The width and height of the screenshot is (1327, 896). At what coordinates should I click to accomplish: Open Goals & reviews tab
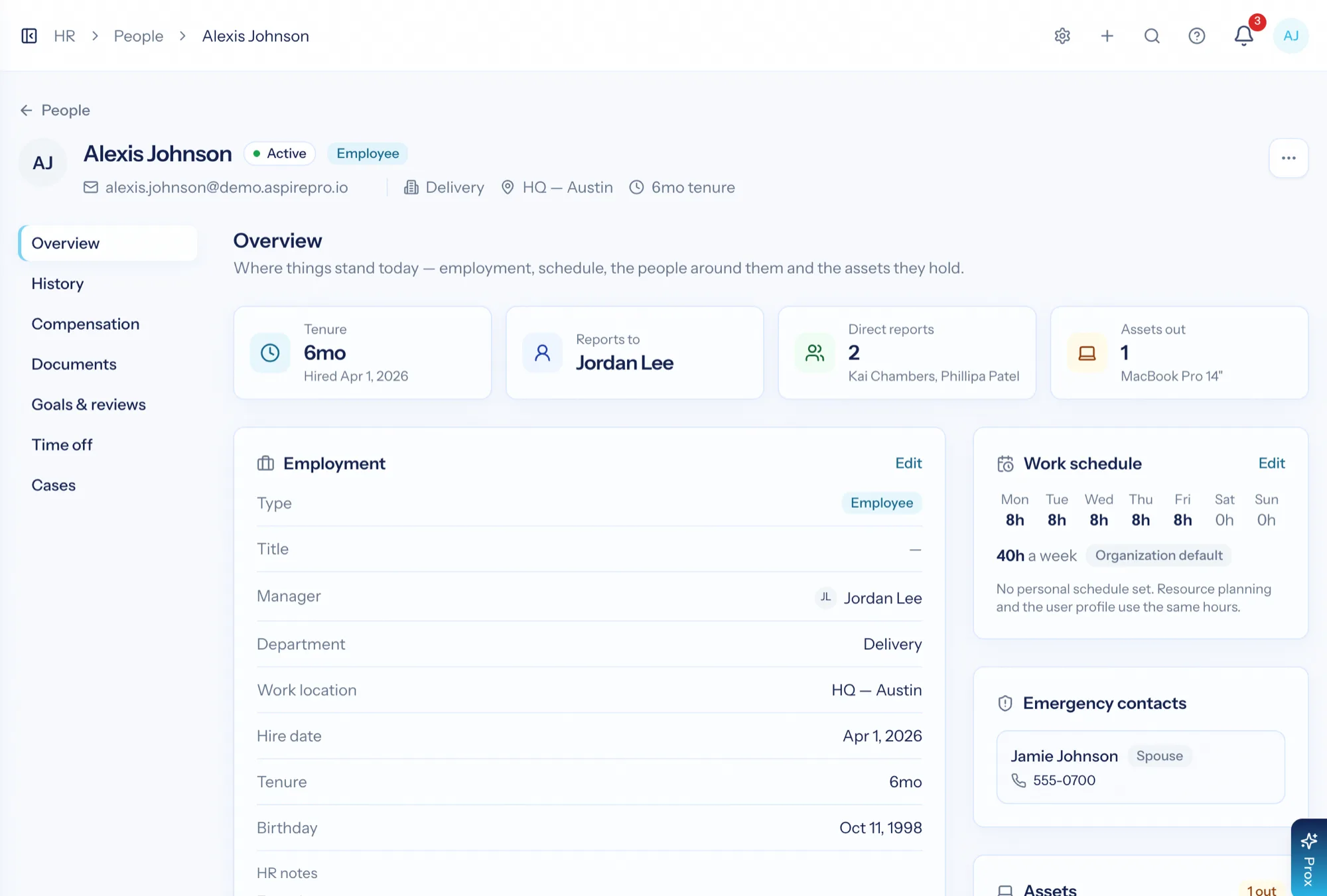pos(108,405)
